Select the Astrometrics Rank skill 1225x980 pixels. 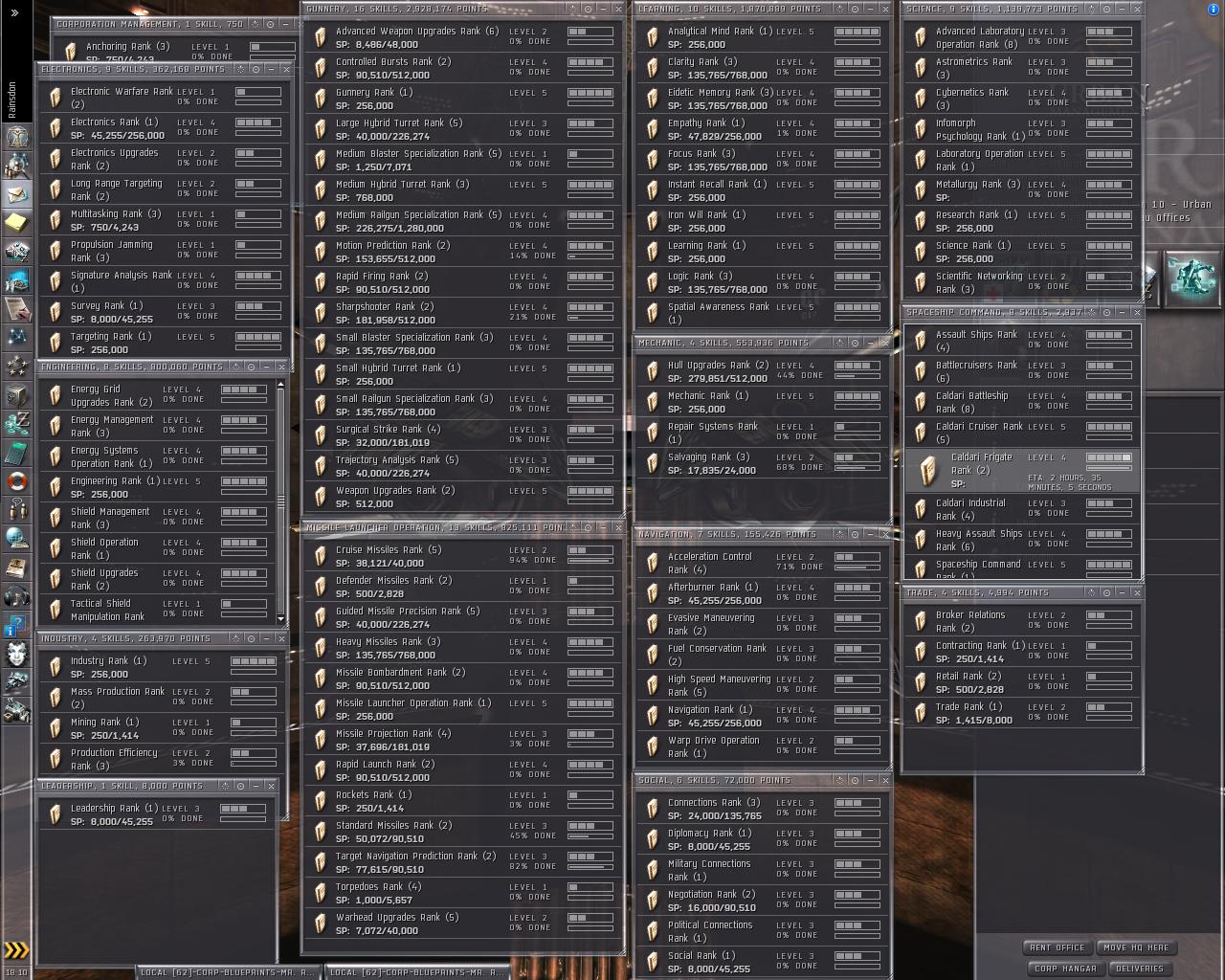pos(1022,68)
